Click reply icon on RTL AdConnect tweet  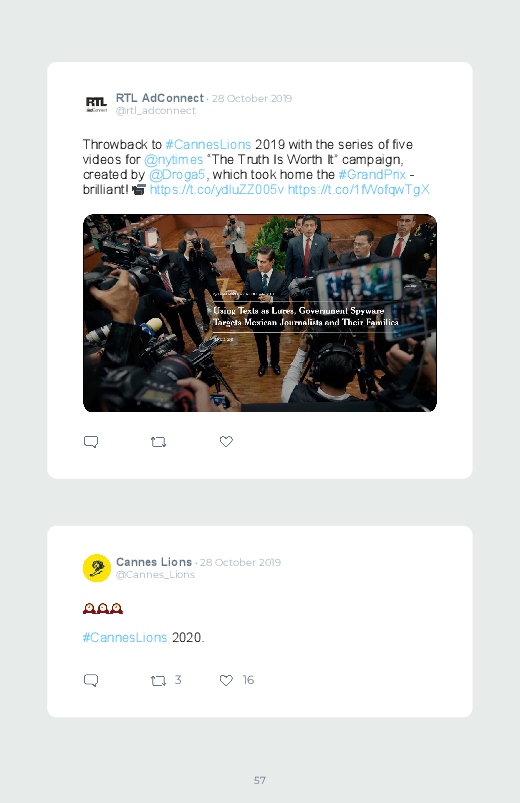(x=91, y=441)
